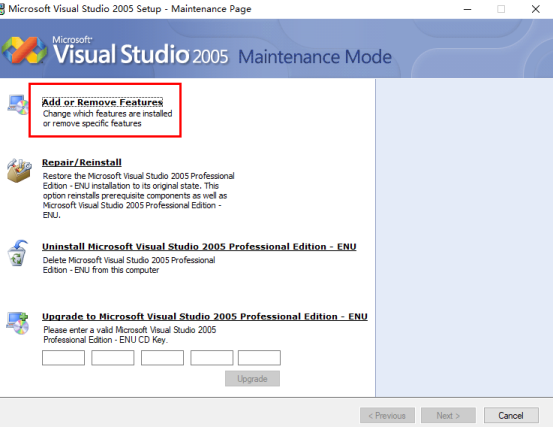Click the Previous button
This screenshot has height=427, width=554.
387,415
